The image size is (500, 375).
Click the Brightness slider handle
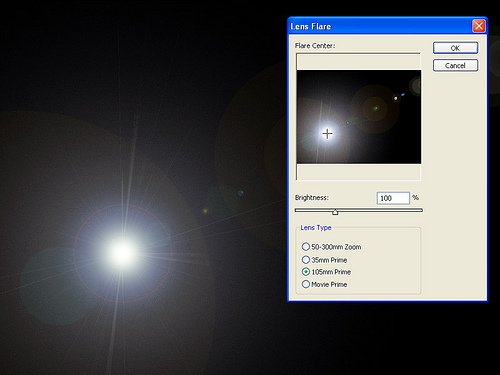pos(335,212)
